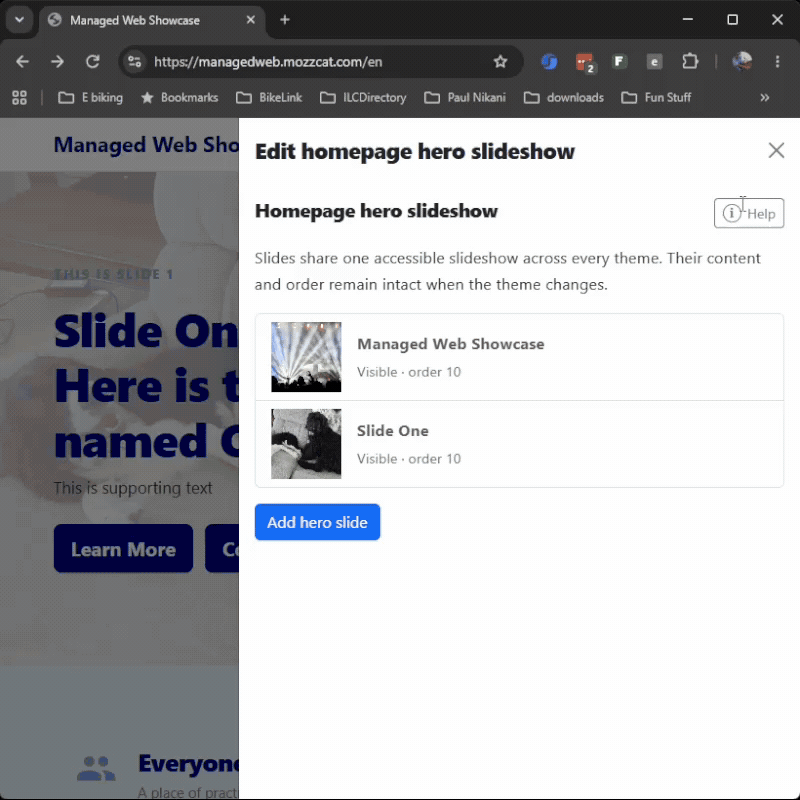The image size is (800, 800).
Task: Go forward with the browser forward arrow
Action: point(57,62)
